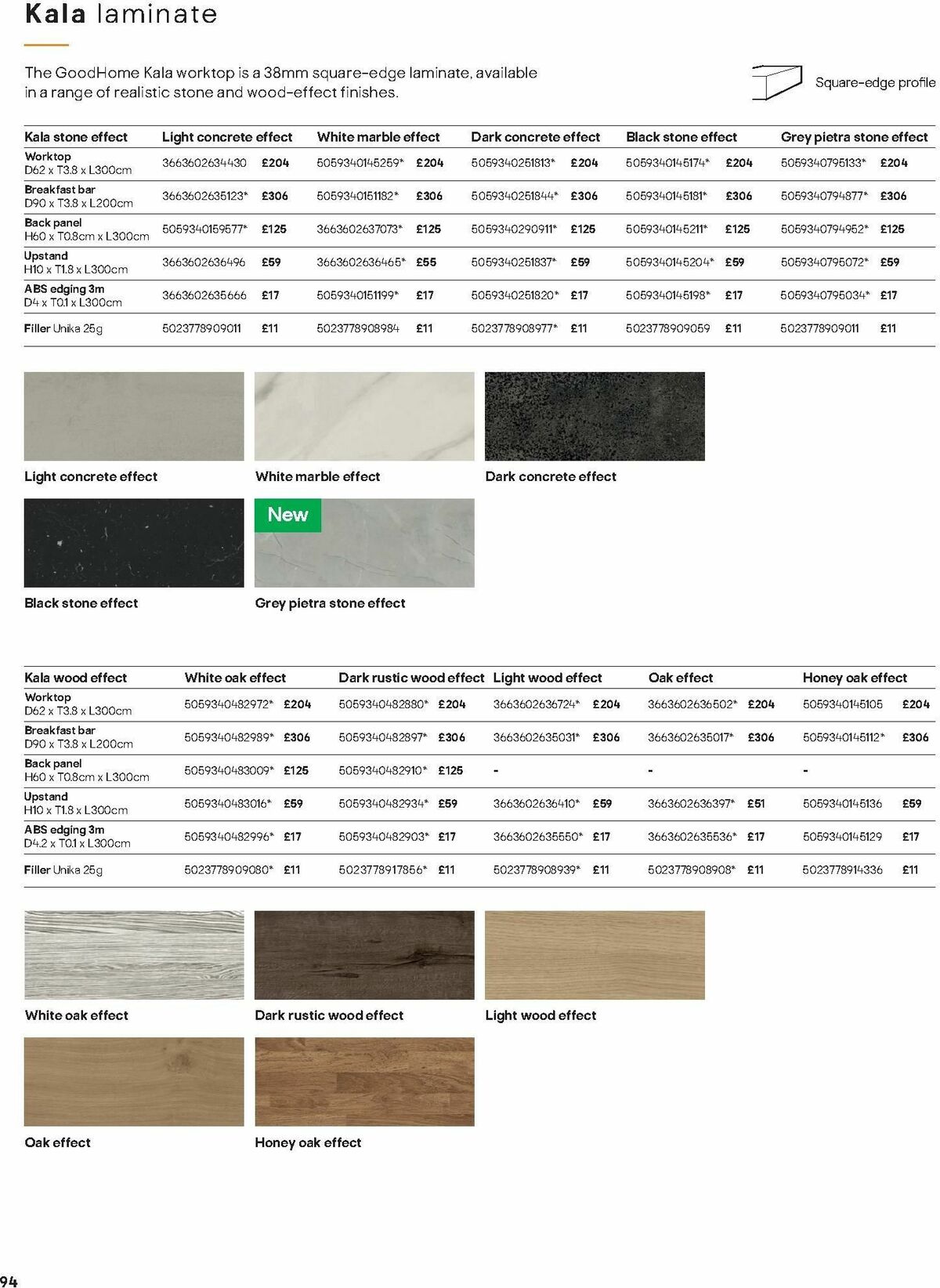
Task: Open the Honey oak effect sample image
Action: click(x=364, y=1082)
